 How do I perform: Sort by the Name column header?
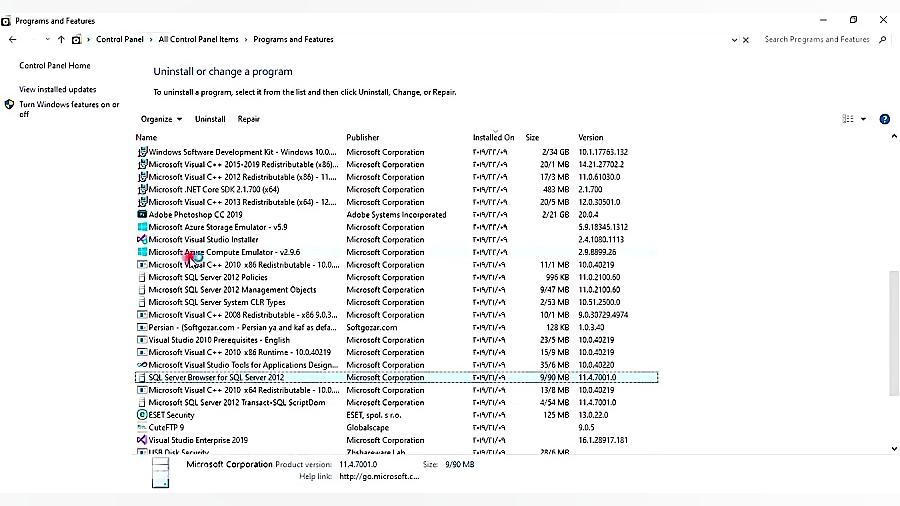pyautogui.click(x=146, y=138)
